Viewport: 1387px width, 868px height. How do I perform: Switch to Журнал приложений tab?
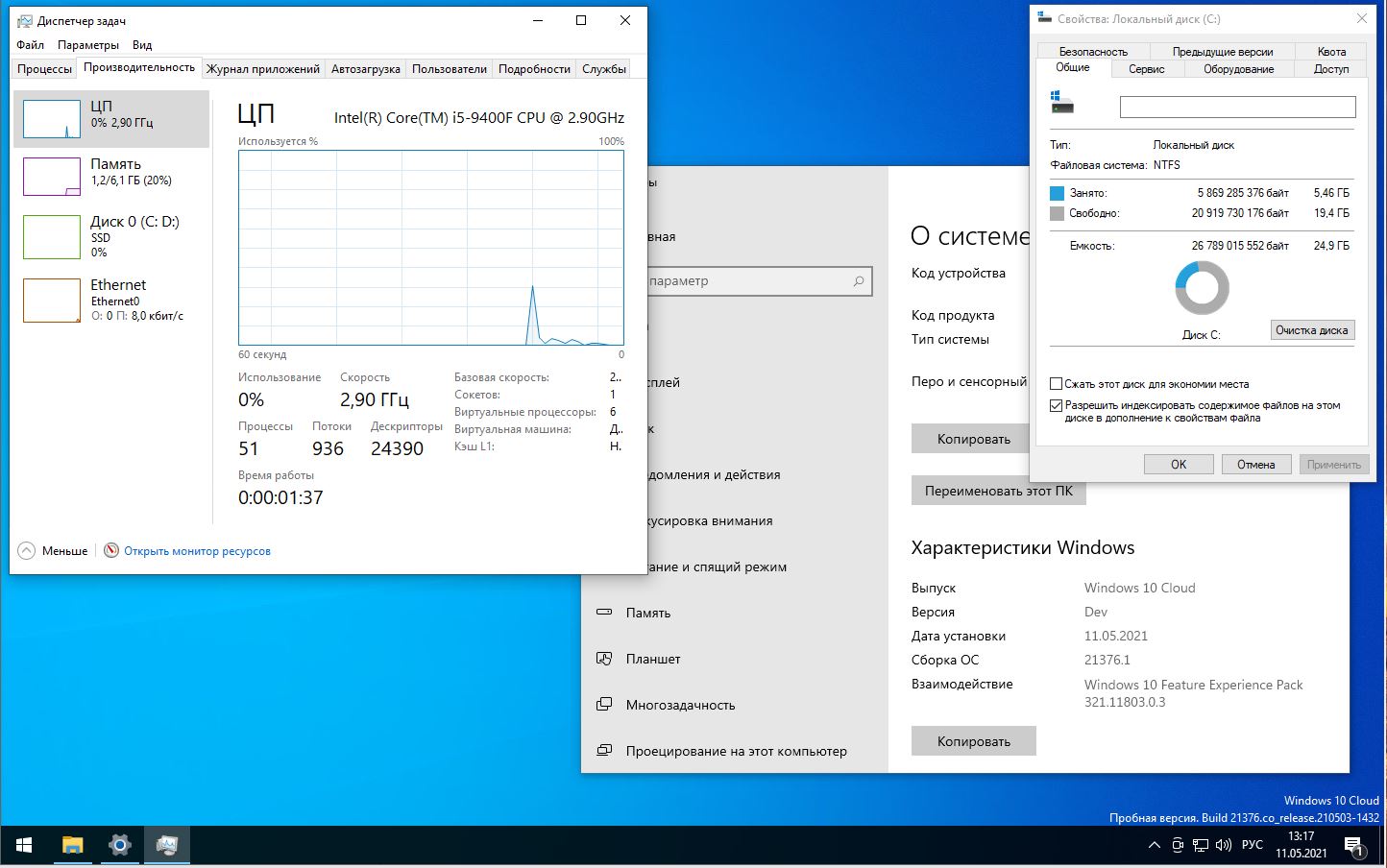click(263, 69)
